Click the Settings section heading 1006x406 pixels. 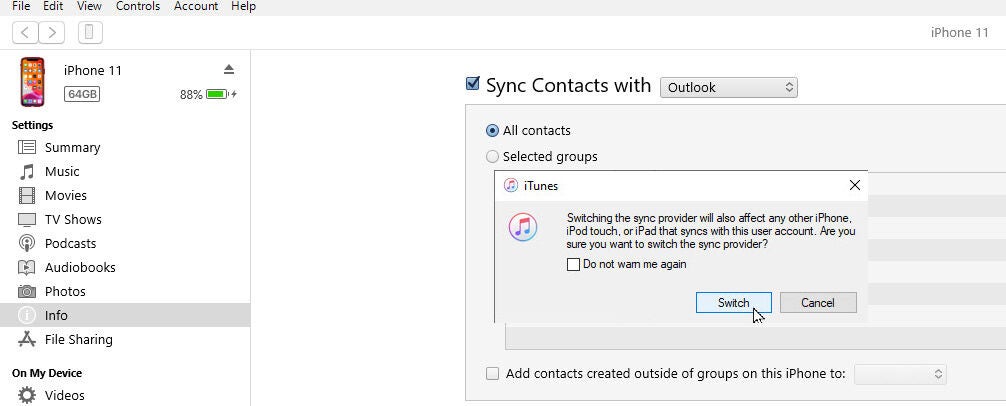pyautogui.click(x=33, y=125)
